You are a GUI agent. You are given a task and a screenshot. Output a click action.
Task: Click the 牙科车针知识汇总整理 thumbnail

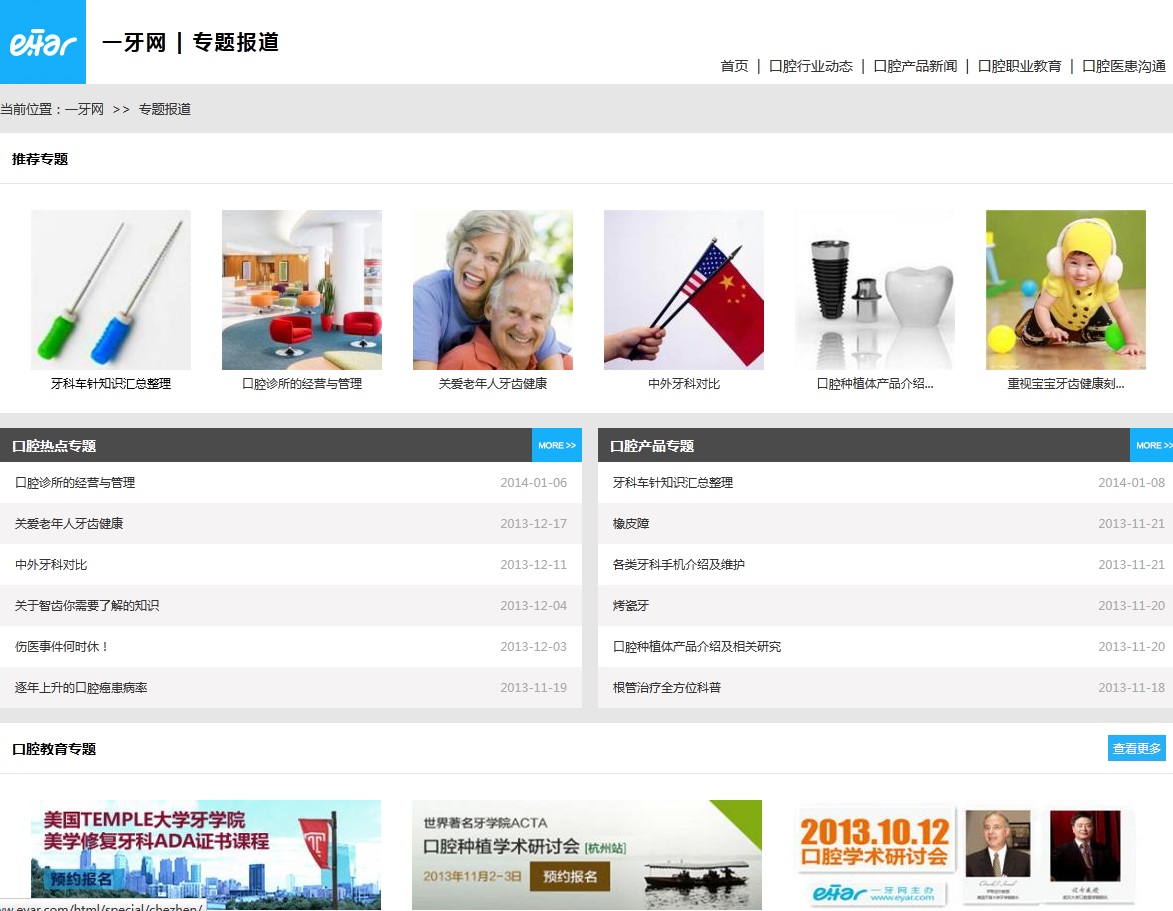pos(110,289)
